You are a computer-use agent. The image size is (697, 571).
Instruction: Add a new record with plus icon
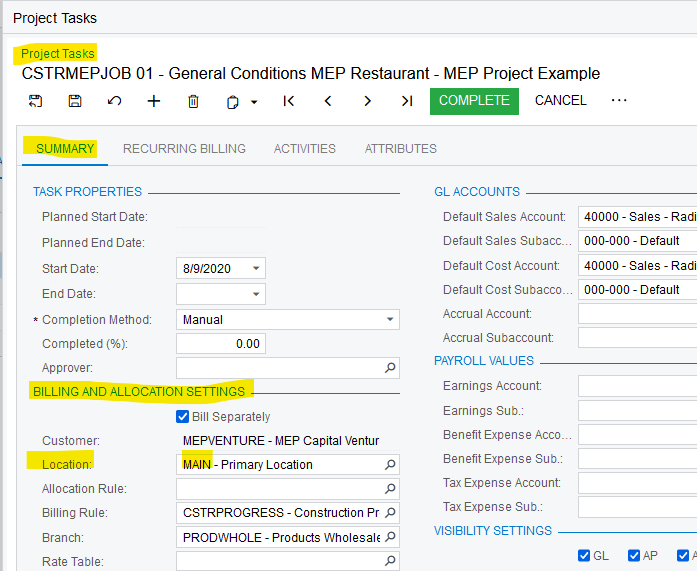pyautogui.click(x=154, y=101)
